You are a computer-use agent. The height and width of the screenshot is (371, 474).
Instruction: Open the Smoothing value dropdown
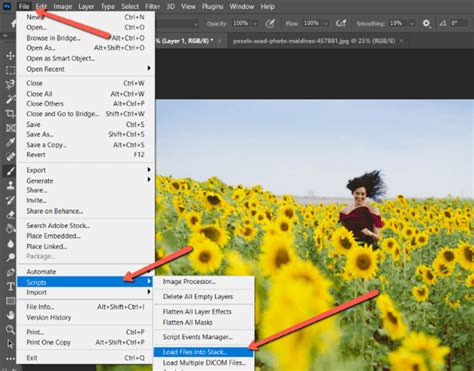[412, 24]
